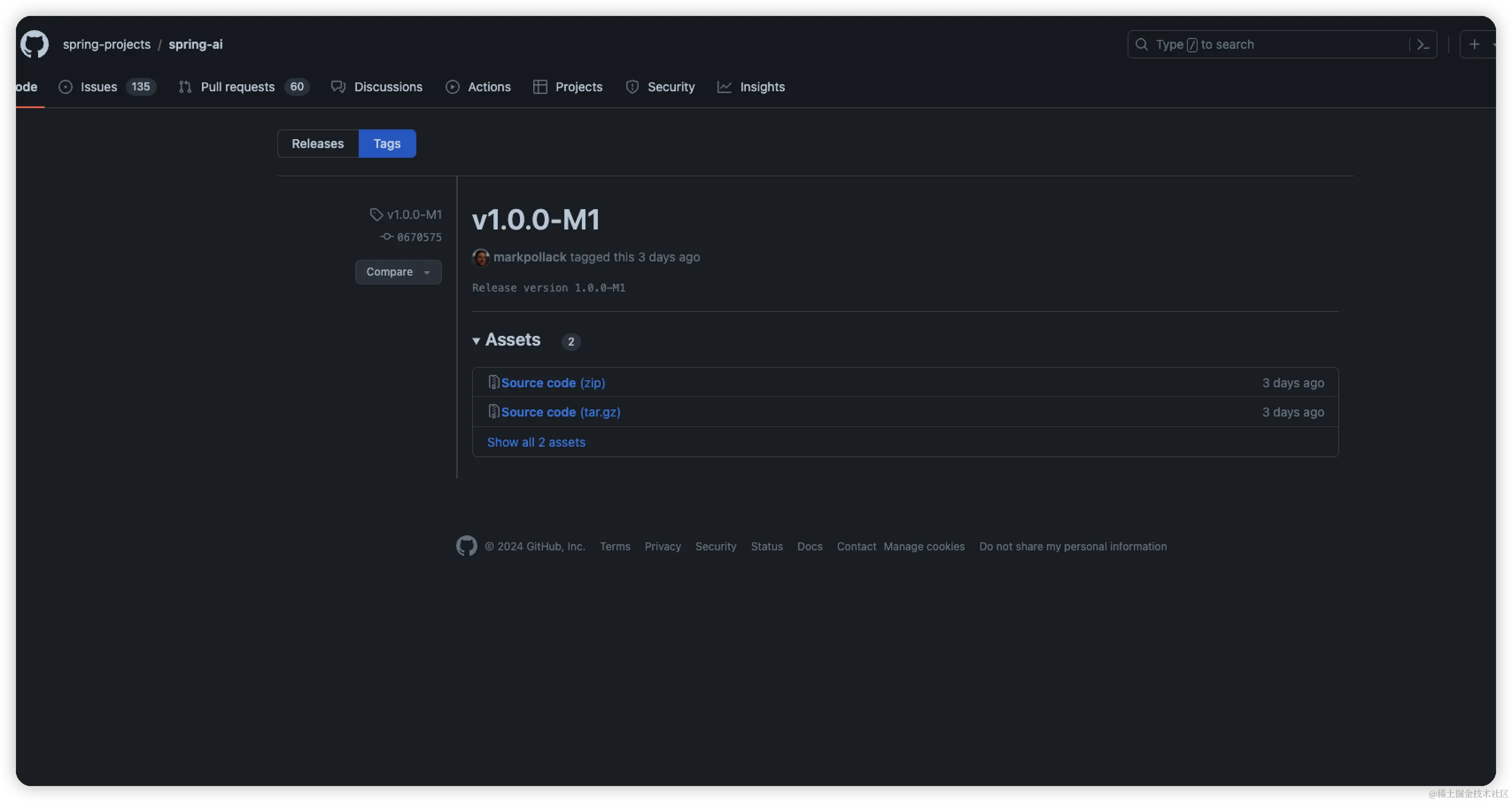Click the zip file archive icon

pos(493,382)
